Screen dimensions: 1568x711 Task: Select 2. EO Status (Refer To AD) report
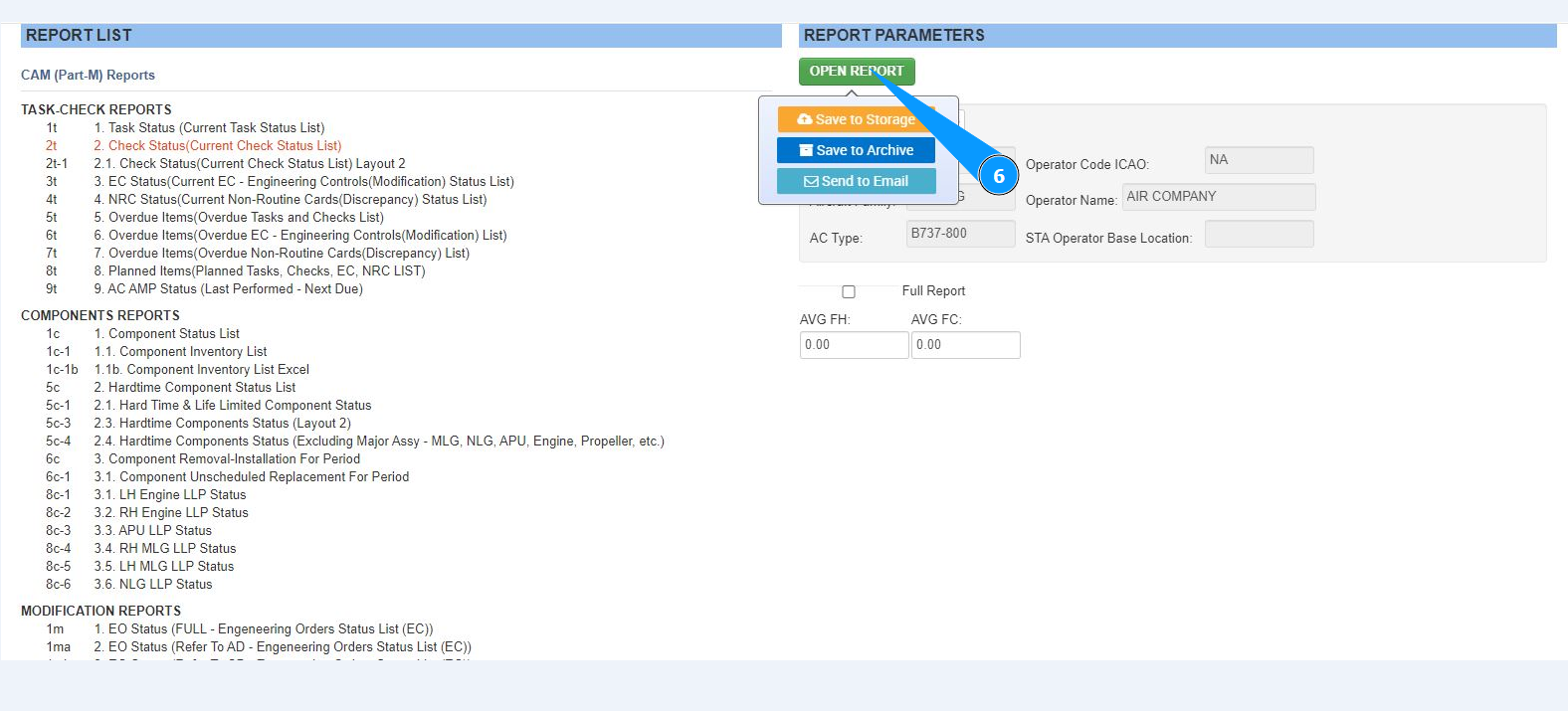point(283,647)
